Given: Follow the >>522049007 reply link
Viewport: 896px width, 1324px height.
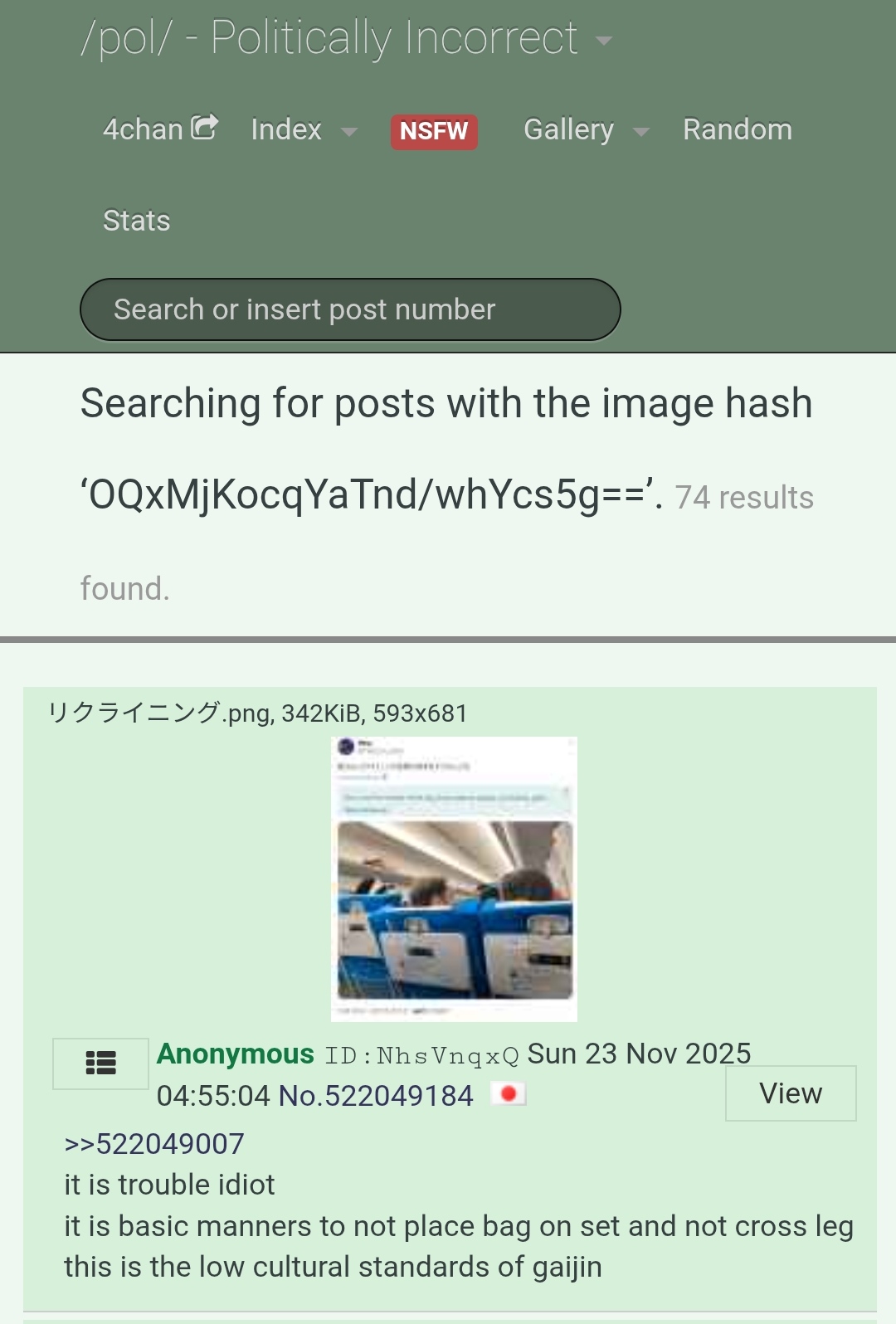Looking at the screenshot, I should 154,1144.
